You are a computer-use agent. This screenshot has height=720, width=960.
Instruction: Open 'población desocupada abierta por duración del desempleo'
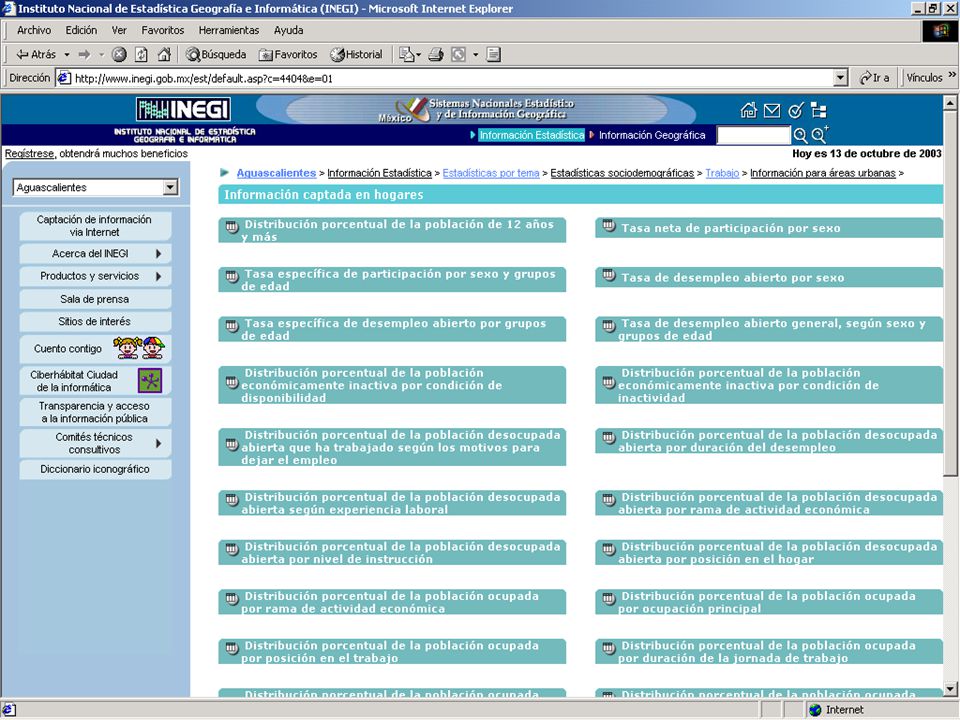pos(769,441)
